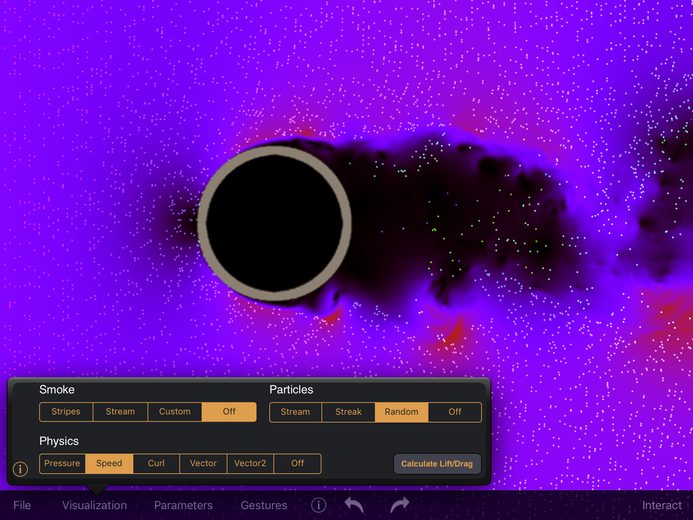Tap the black circular obstacle in the flow
The height and width of the screenshot is (520, 693).
(x=274, y=223)
